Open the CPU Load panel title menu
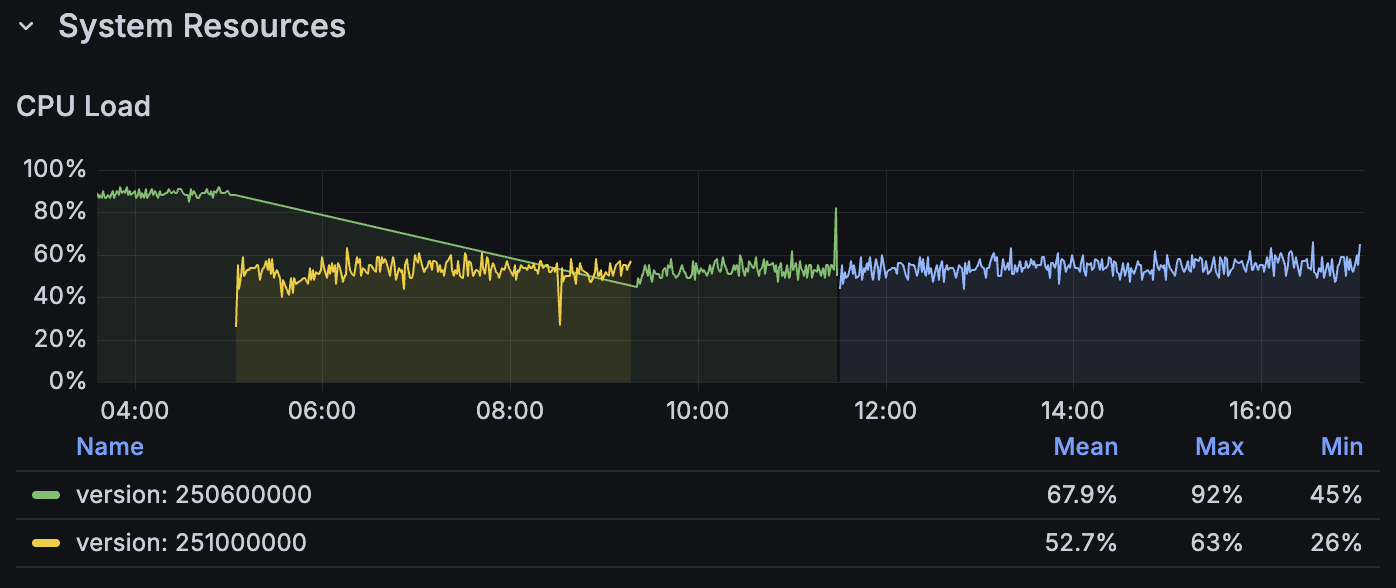This screenshot has width=1396, height=588. (83, 106)
